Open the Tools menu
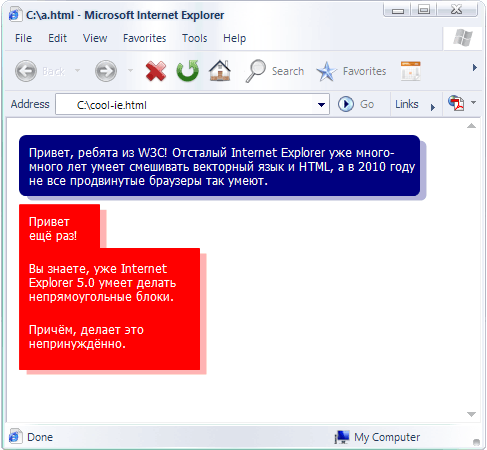Image resolution: width=487 pixels, height=450 pixels. pyautogui.click(x=194, y=38)
